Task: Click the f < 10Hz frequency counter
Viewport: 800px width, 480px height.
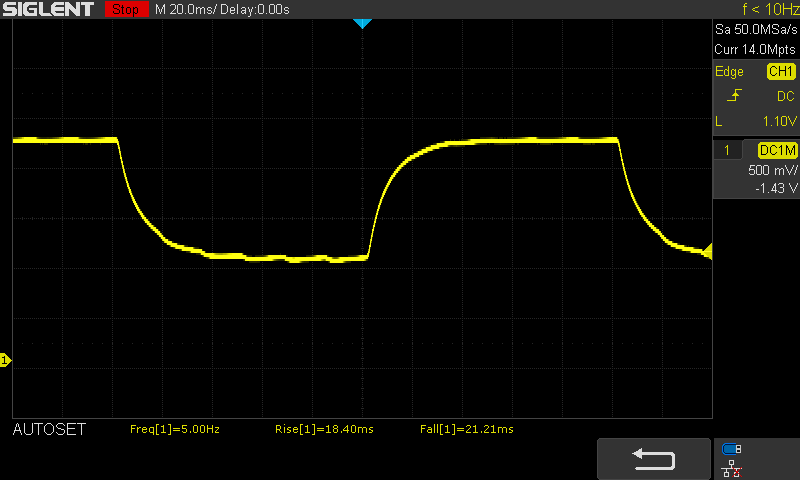Action: pos(770,9)
